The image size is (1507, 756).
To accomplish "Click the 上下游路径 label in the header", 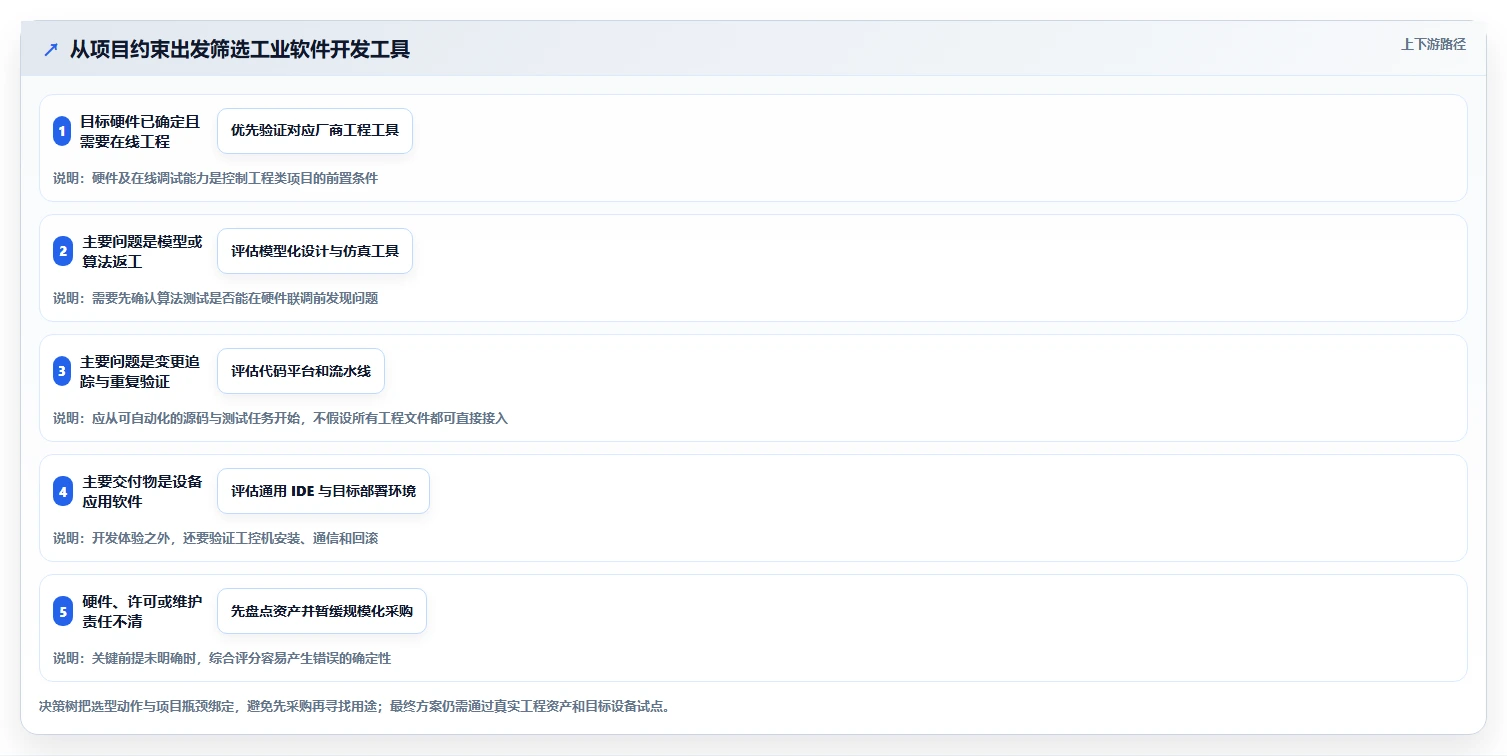I will click(x=1433, y=44).
